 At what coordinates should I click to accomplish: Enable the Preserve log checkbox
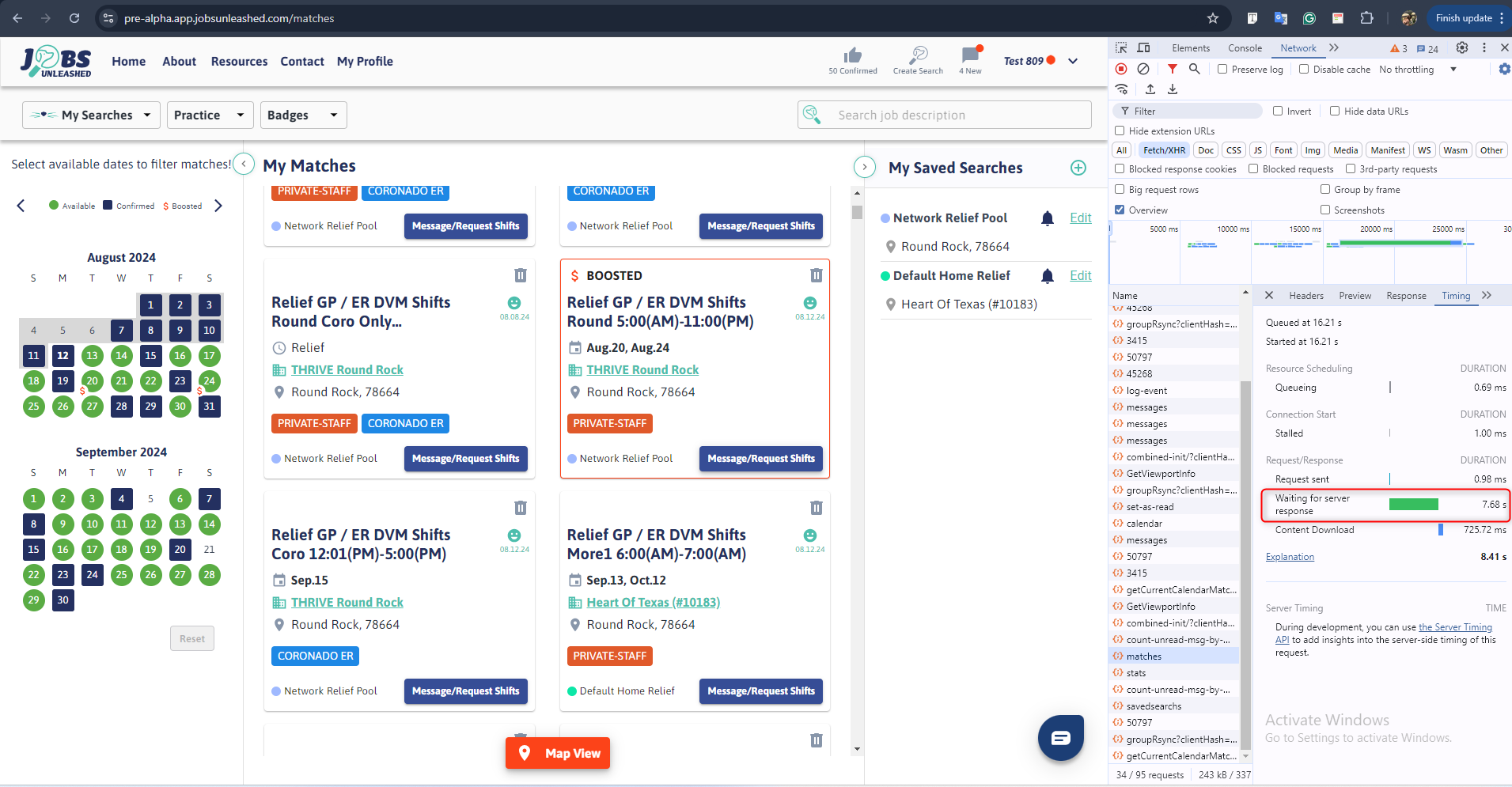tap(1222, 70)
